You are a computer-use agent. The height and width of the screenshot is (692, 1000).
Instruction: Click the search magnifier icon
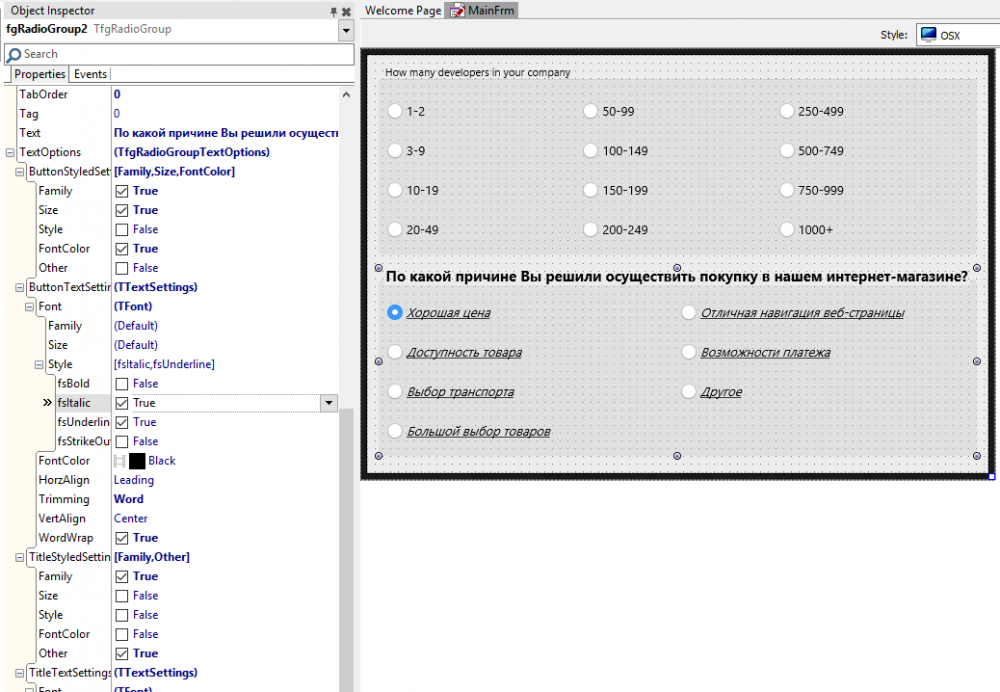14,55
